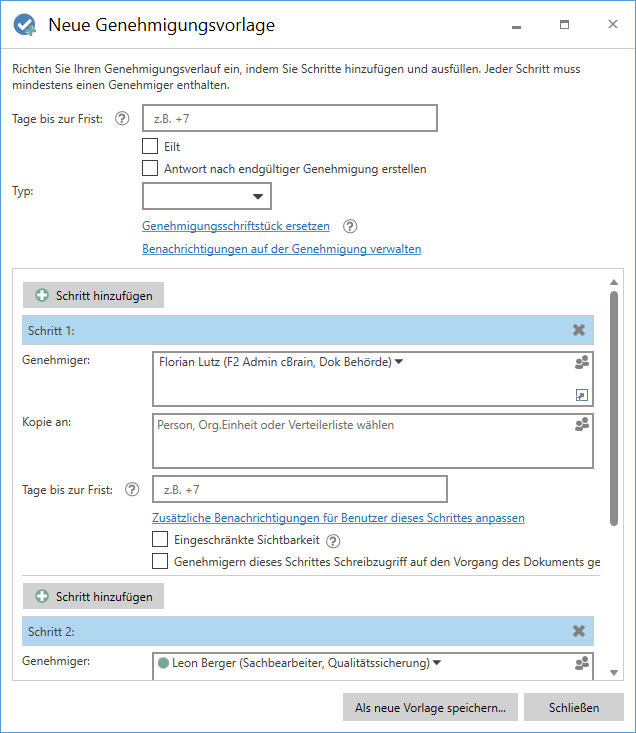Enable the Eilt checkbox
This screenshot has width=636, height=733.
[x=150, y=146]
